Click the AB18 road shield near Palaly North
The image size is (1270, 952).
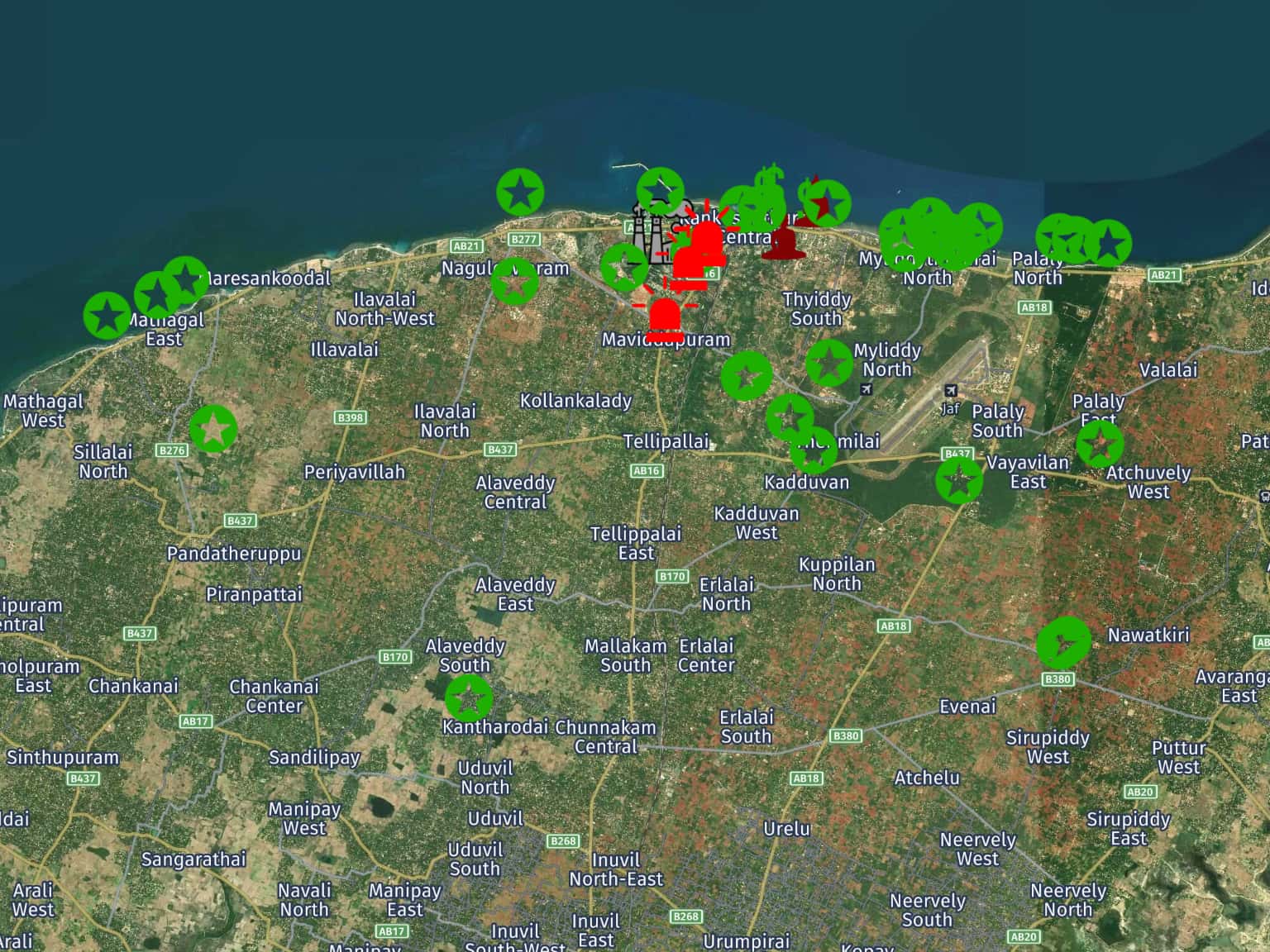point(1034,307)
